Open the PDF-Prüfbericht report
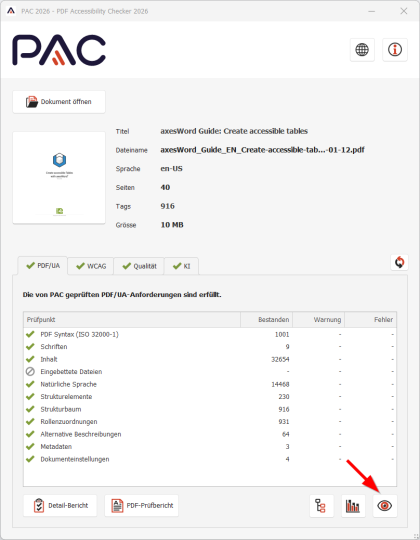This screenshot has width=420, height=540. click(141, 506)
